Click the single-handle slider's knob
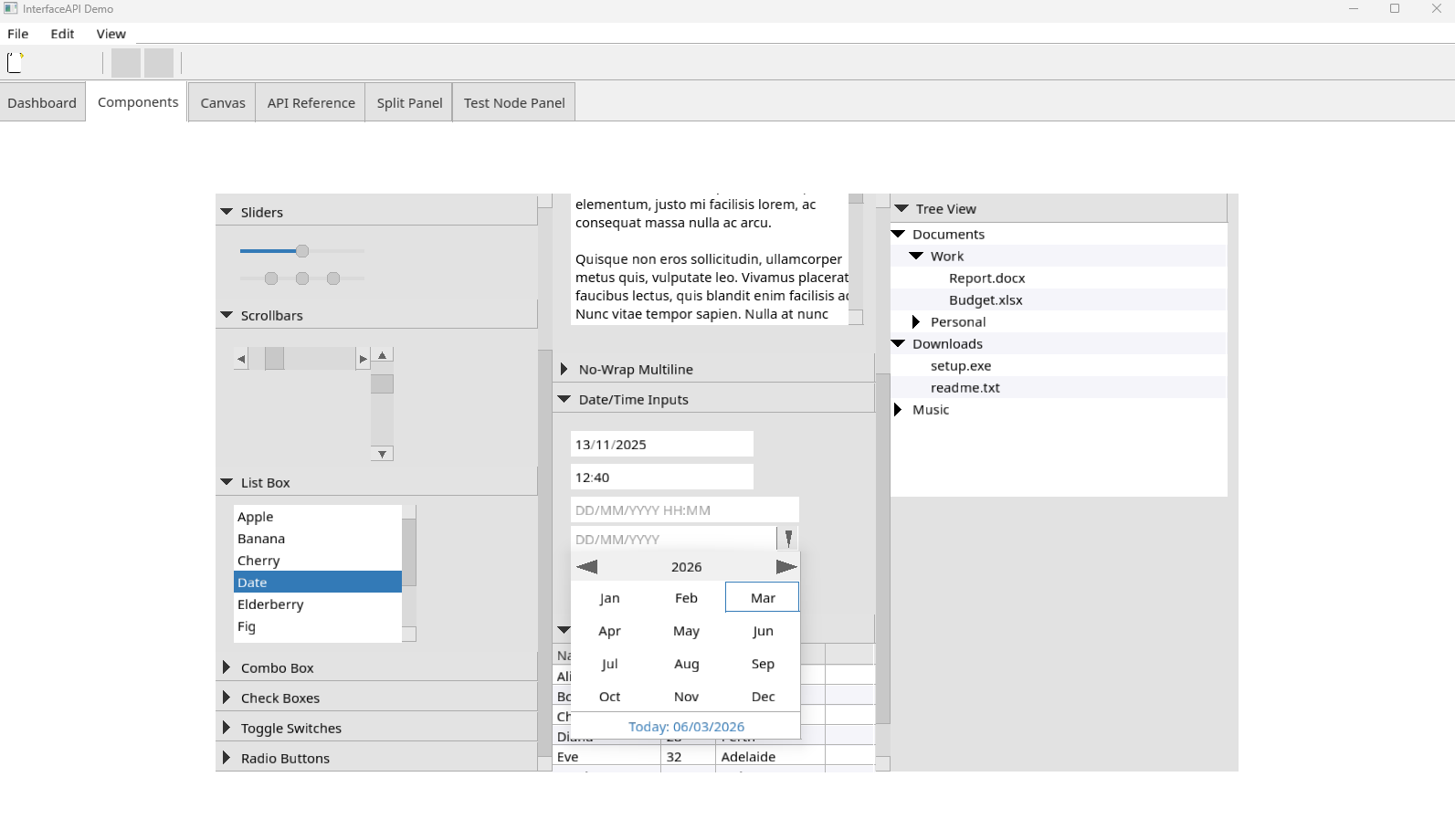1455x840 pixels. [302, 250]
